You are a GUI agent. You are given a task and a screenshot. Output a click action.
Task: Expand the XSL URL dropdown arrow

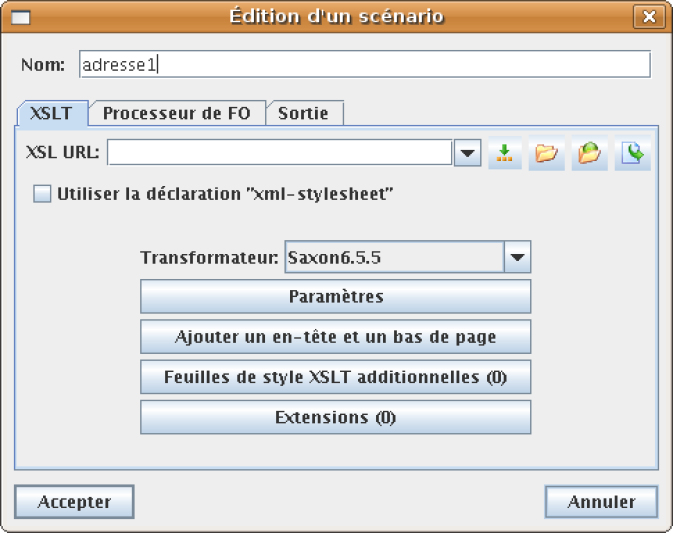coord(467,152)
